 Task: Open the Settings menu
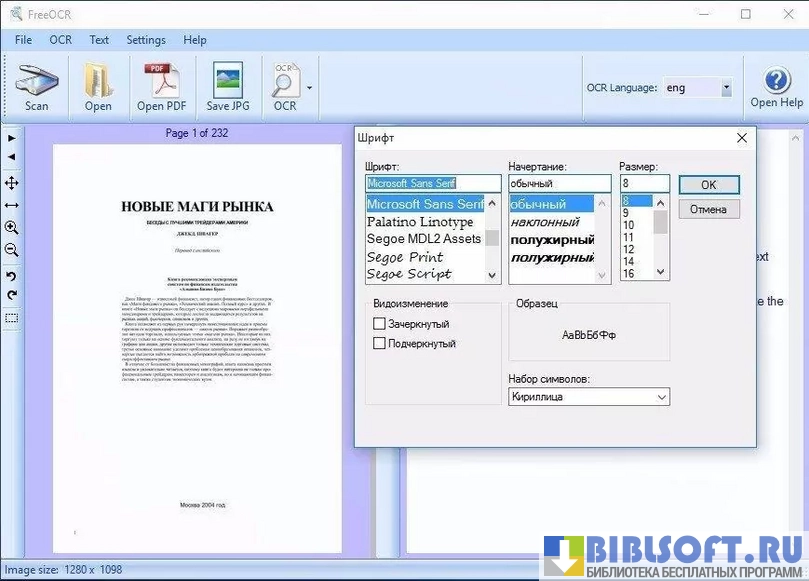tap(146, 40)
